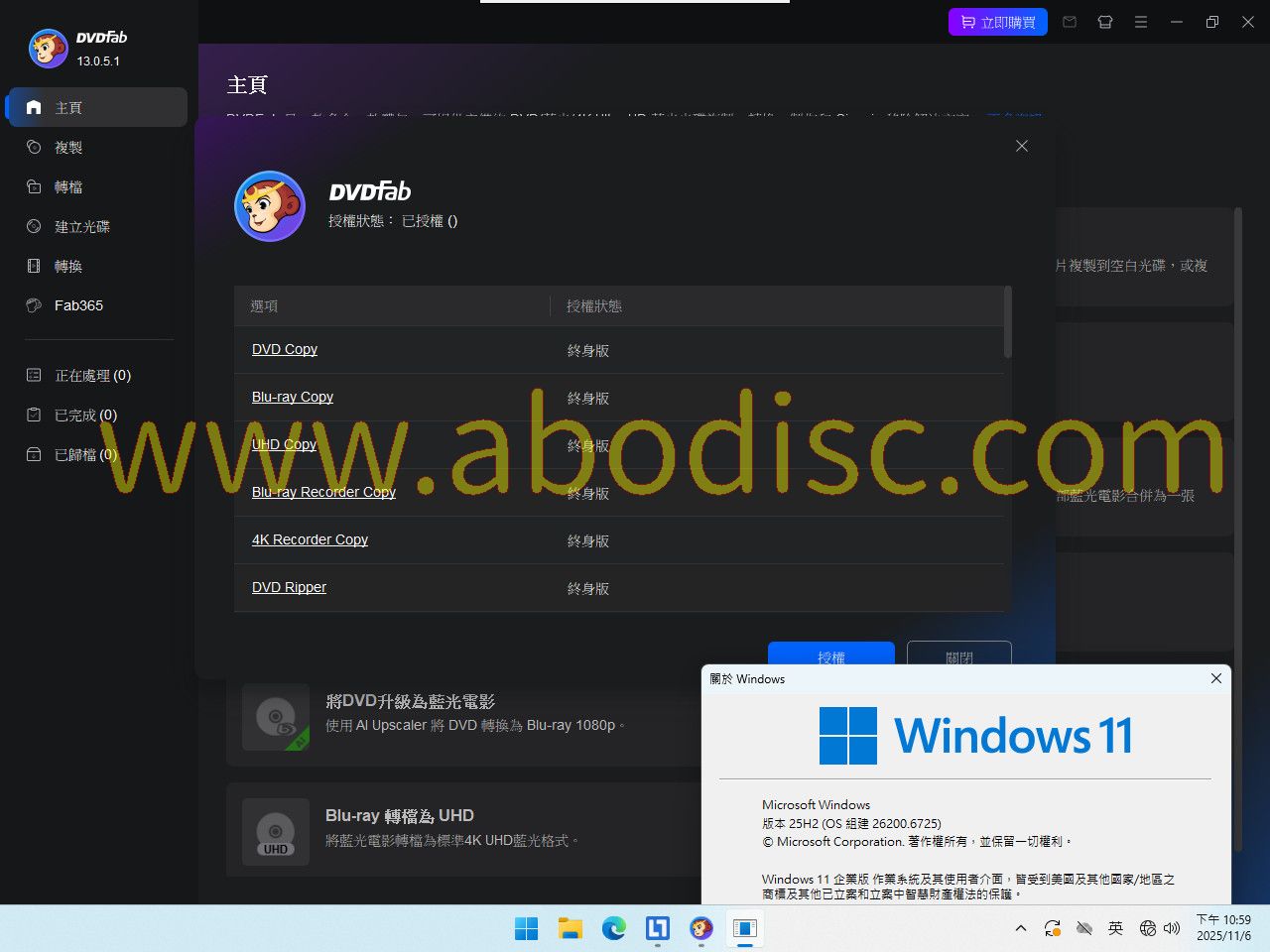Open the mail icon in title bar
The image size is (1270, 952).
1070,22
